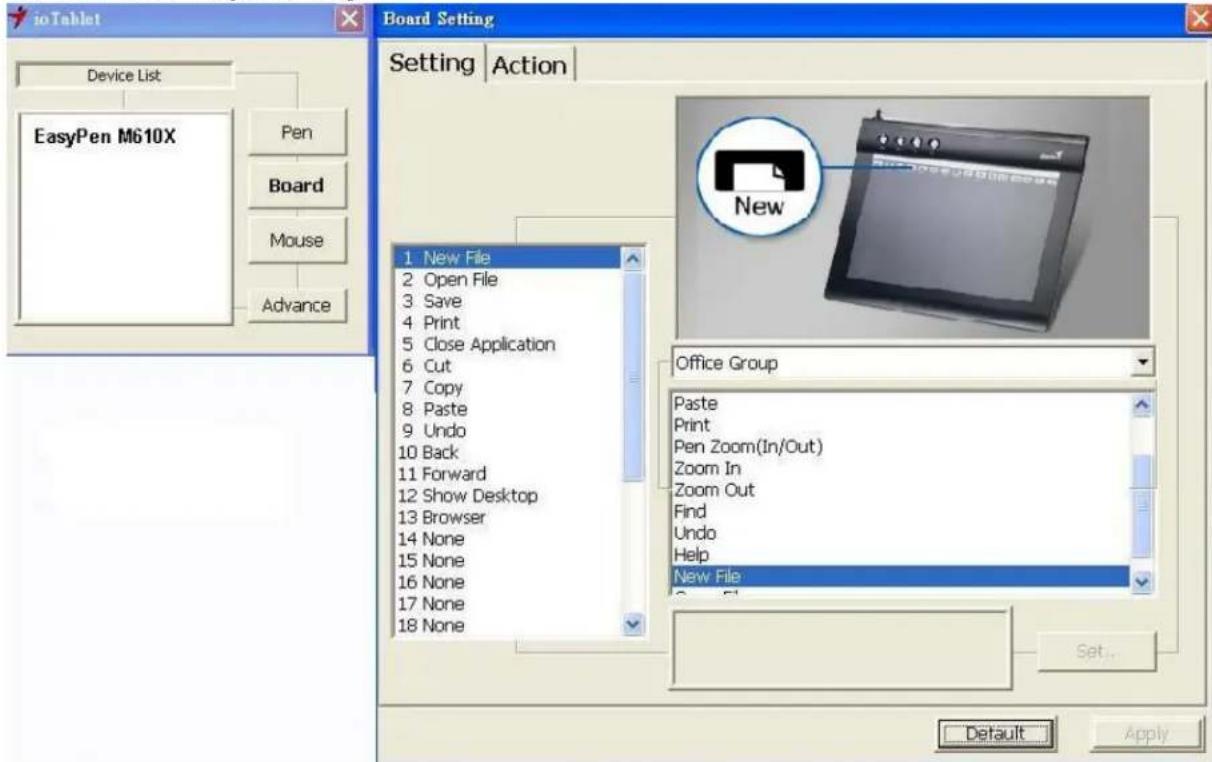Select hotkey 8 Paste
This screenshot has width=1212, height=762.
[x=508, y=409]
